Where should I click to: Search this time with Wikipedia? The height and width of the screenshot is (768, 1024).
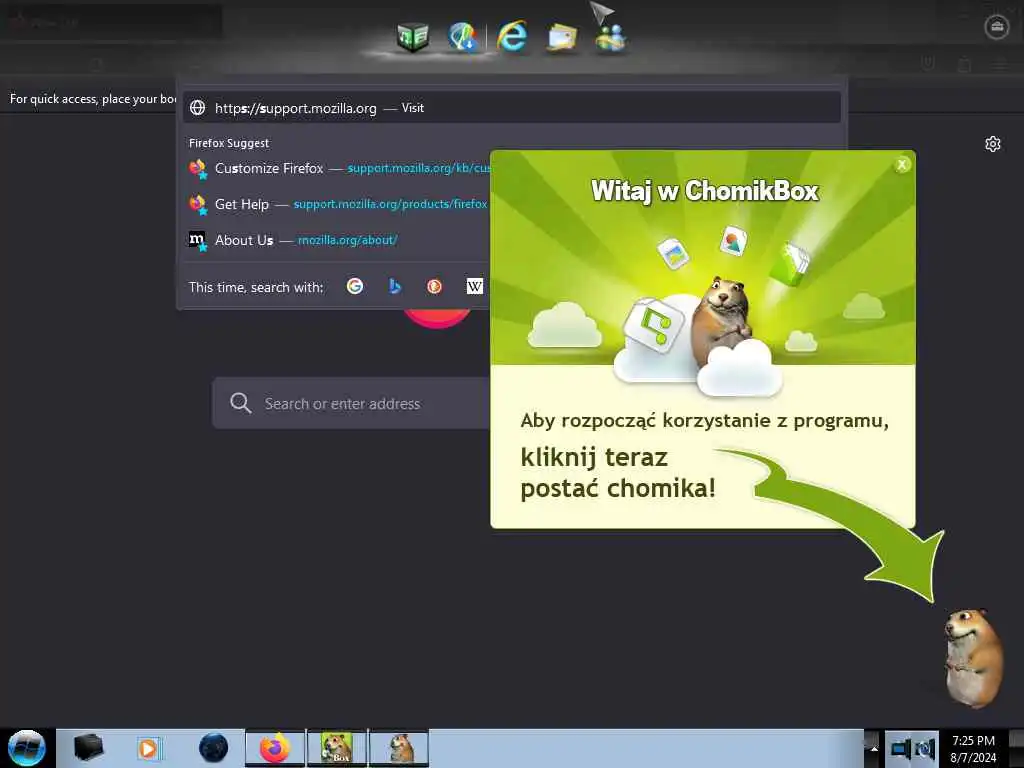point(475,286)
